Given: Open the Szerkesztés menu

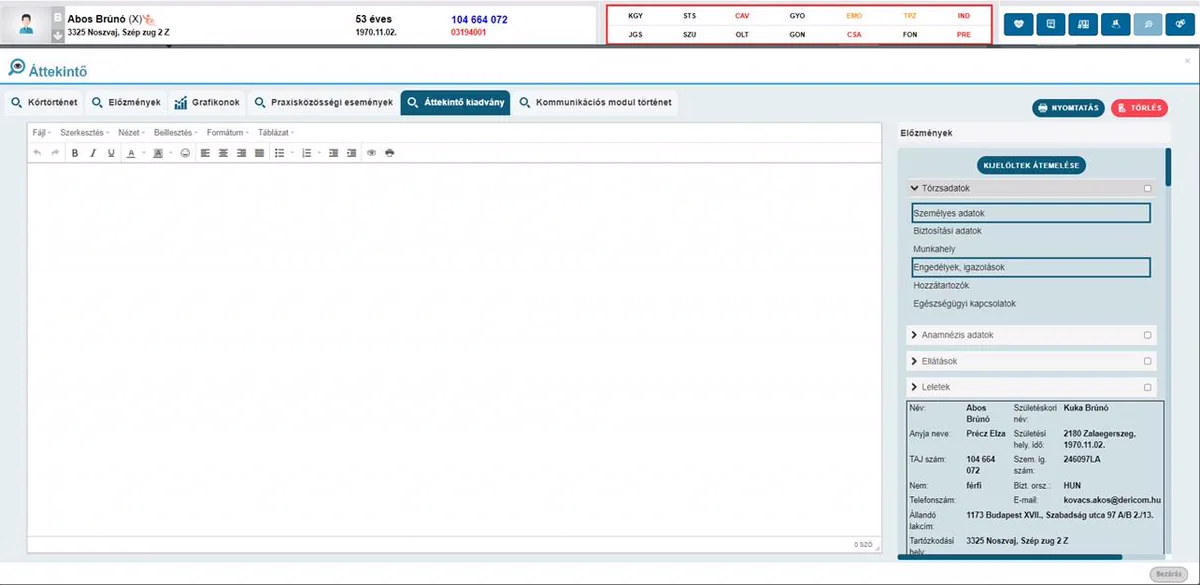Looking at the screenshot, I should click(85, 132).
